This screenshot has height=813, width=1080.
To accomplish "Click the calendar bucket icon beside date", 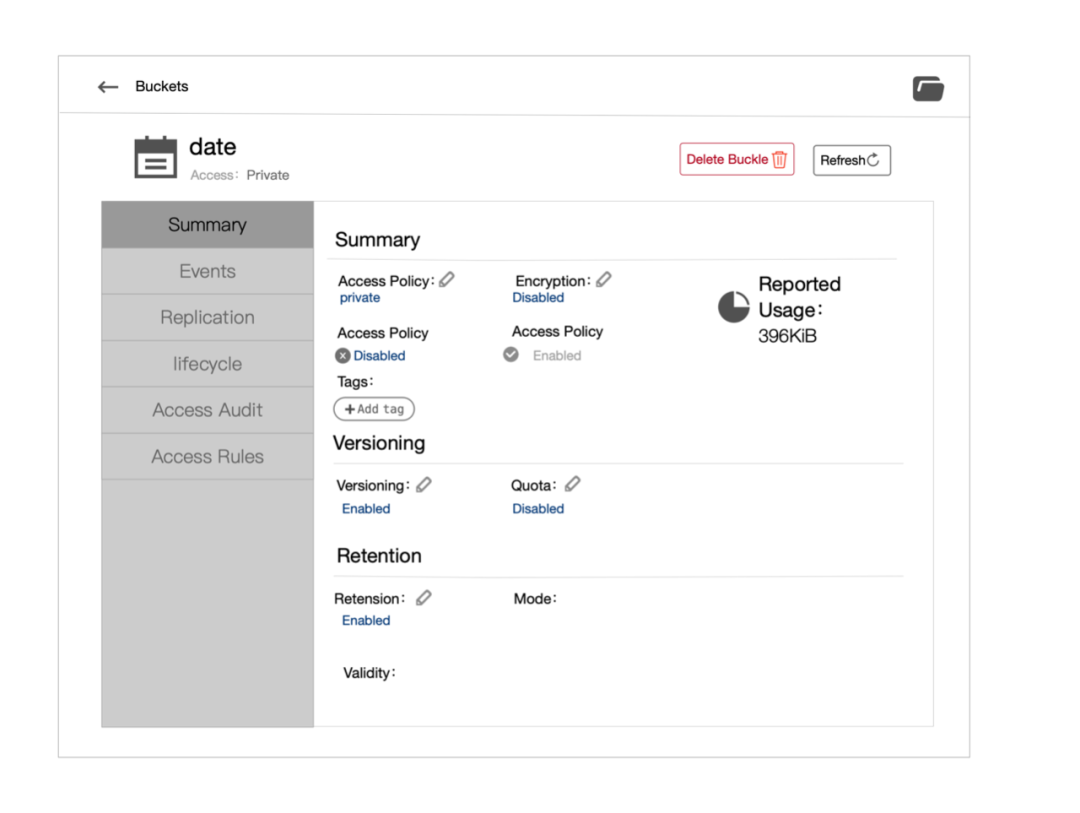I will pyautogui.click(x=155, y=158).
